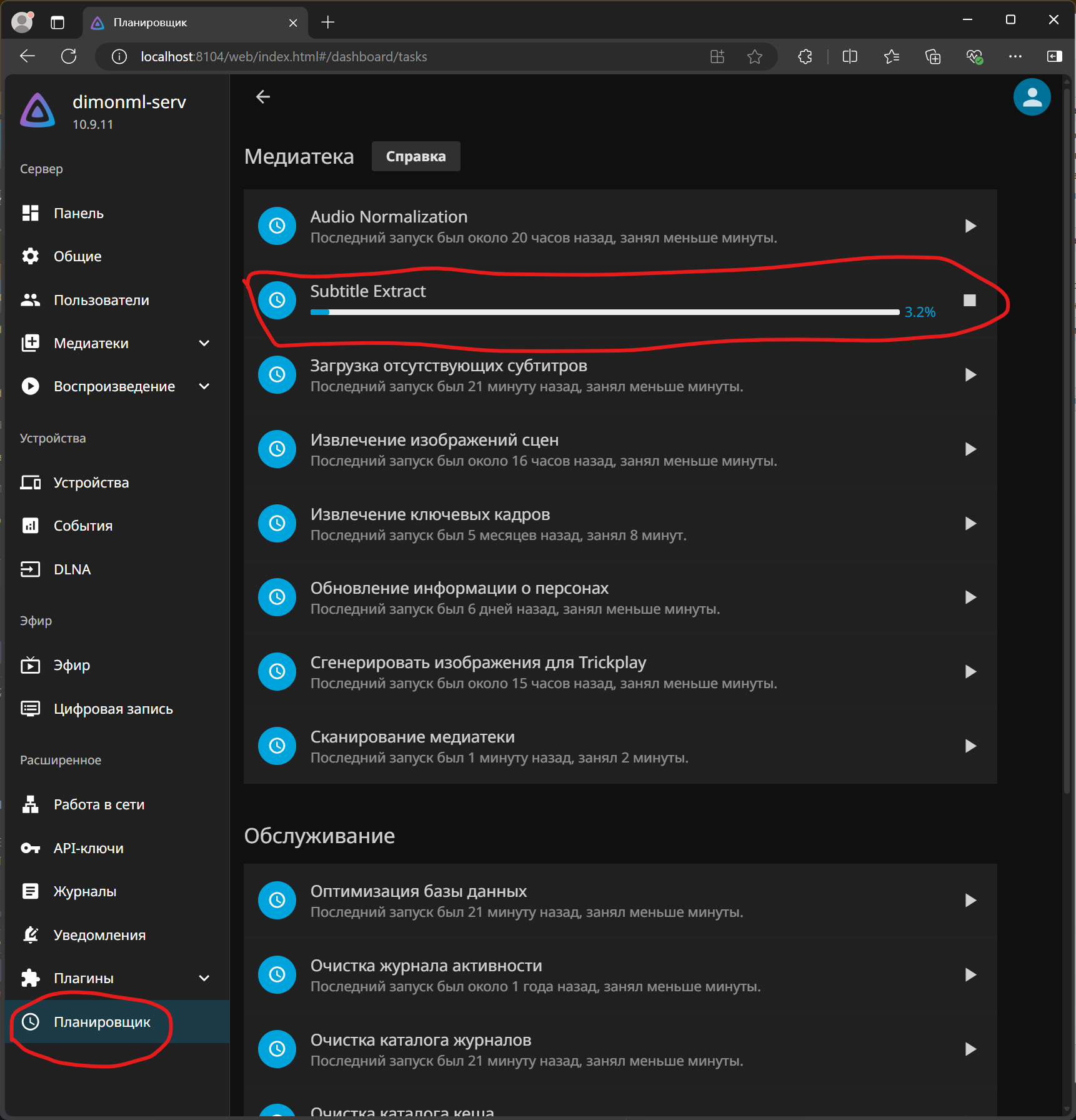Screen dimensions: 1076x1120
Task: Go back using the page back arrow
Action: pos(263,97)
